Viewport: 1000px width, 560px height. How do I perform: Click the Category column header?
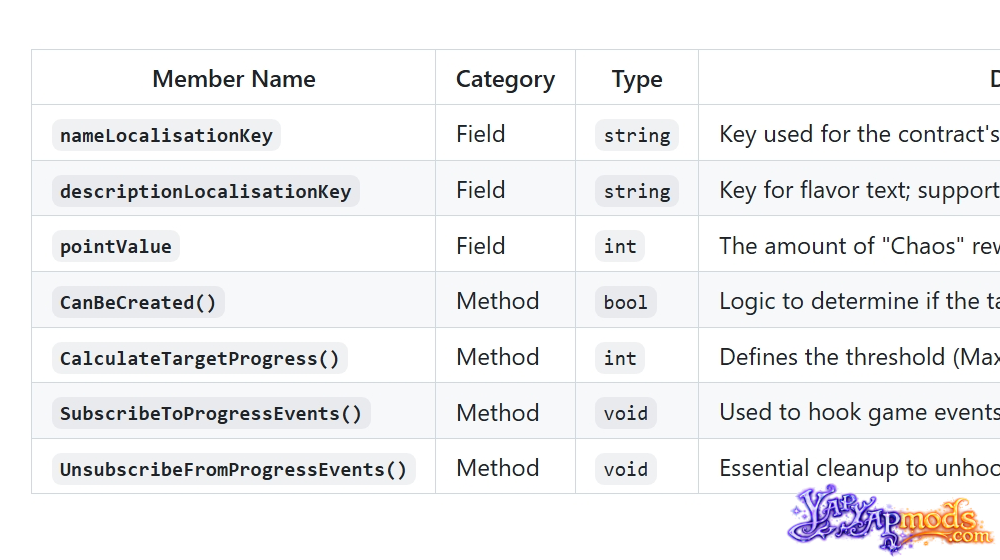click(x=506, y=79)
